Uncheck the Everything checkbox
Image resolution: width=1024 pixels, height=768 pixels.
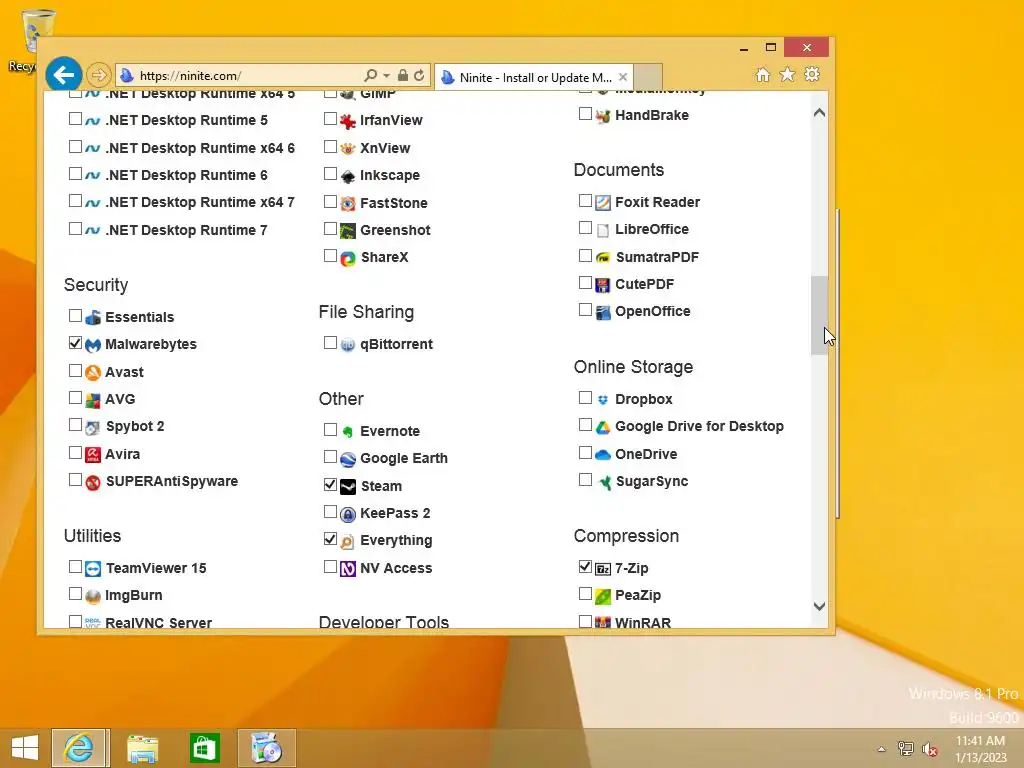click(330, 539)
